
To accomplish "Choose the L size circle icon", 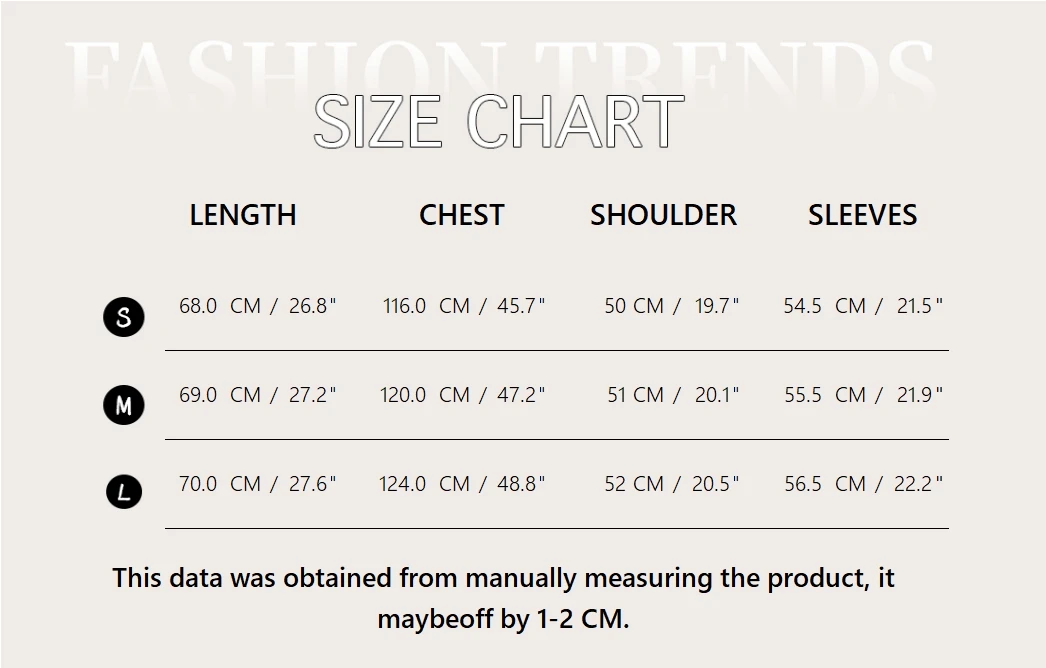I will tap(124, 491).
